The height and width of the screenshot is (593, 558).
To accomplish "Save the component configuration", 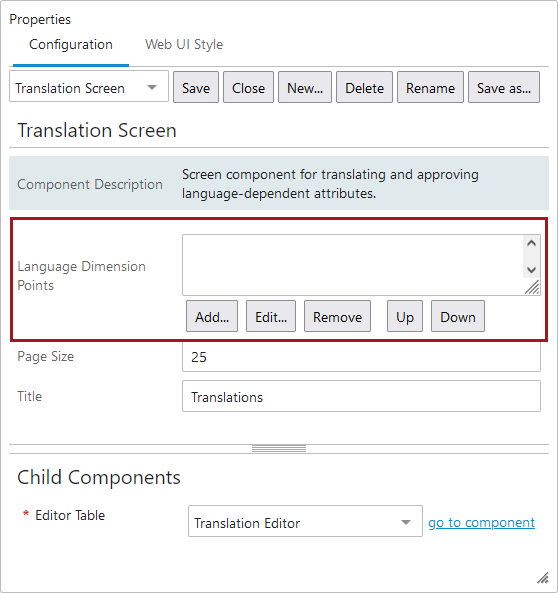I will click(x=196, y=87).
